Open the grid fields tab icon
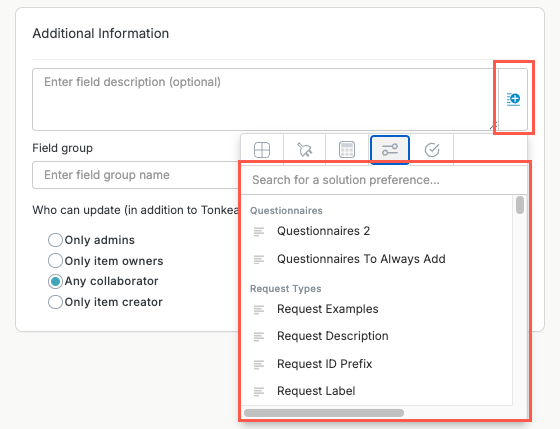The width and height of the screenshot is (560, 429). [262, 150]
